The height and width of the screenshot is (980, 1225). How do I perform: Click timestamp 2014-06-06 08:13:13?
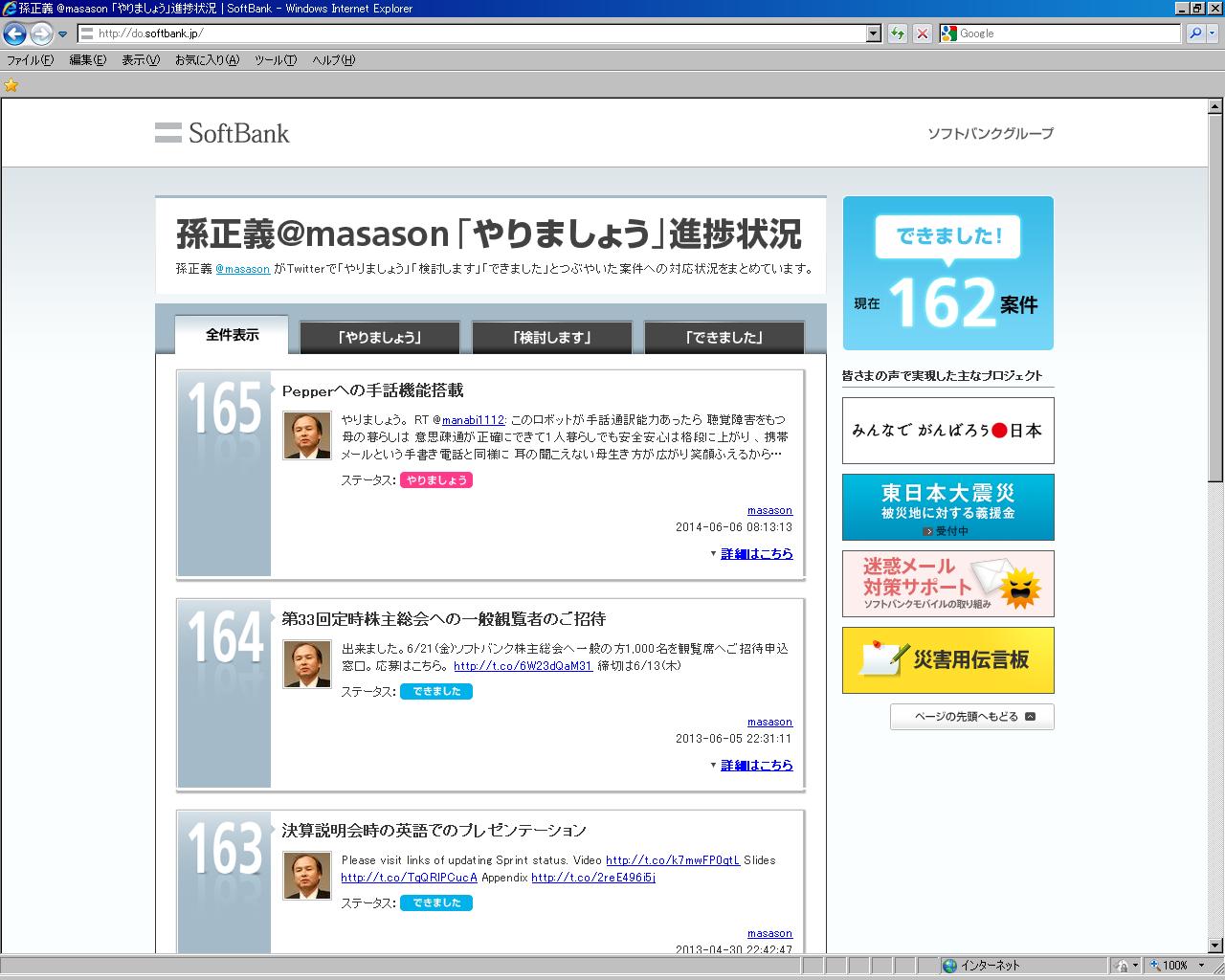734,527
